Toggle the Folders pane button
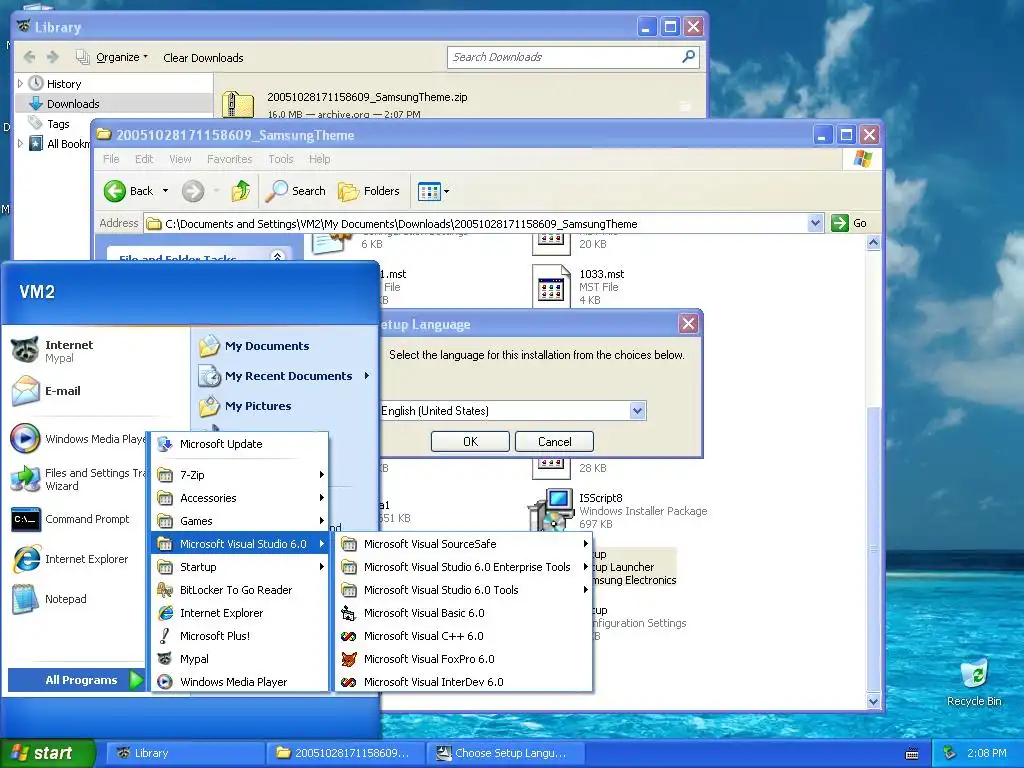The height and width of the screenshot is (768, 1024). [369, 191]
